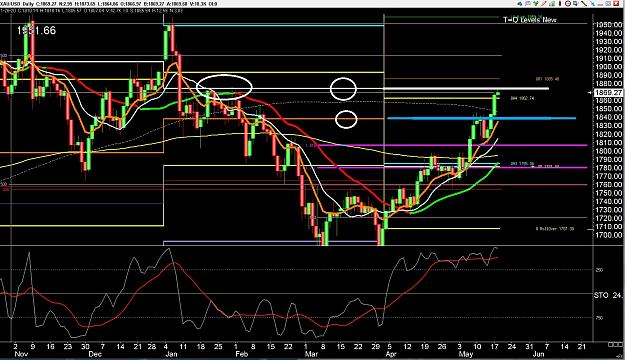Viewport: 625px width, 360px height.
Task: Select the current price marker 1869.27
Action: click(608, 92)
